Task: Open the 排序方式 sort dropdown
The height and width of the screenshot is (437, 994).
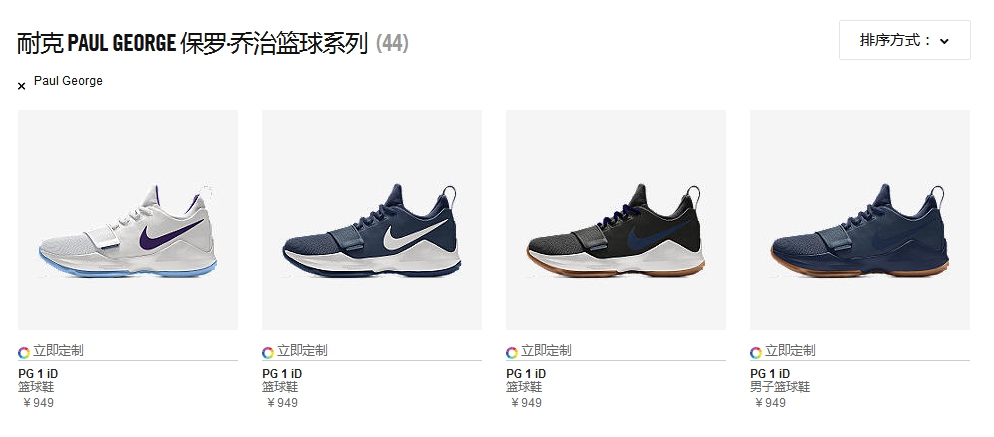Action: (x=905, y=40)
